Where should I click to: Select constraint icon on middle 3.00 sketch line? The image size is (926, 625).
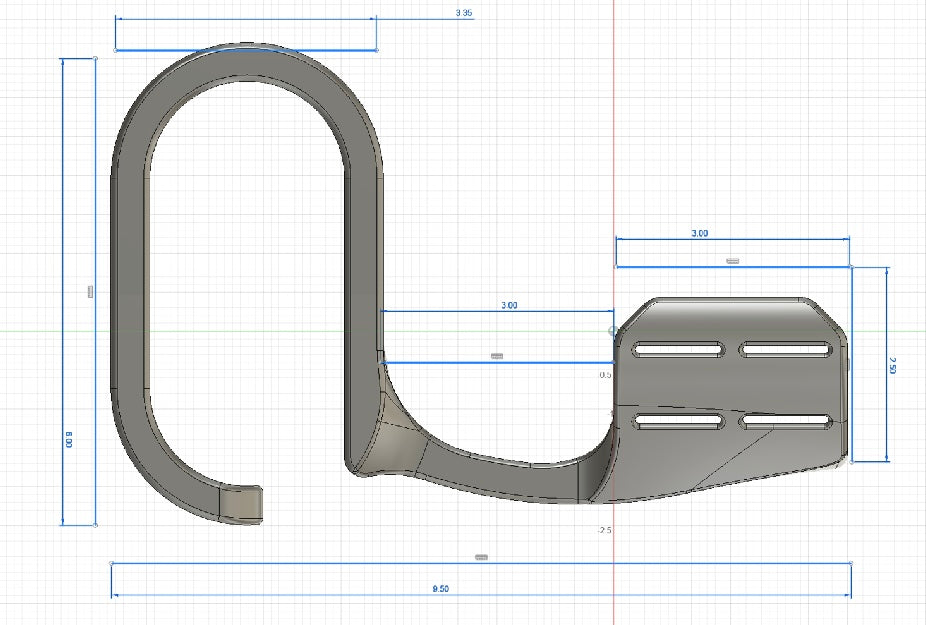(497, 356)
